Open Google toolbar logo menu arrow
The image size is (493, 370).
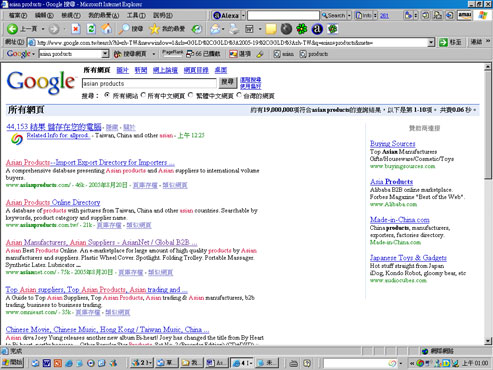tap(33, 54)
